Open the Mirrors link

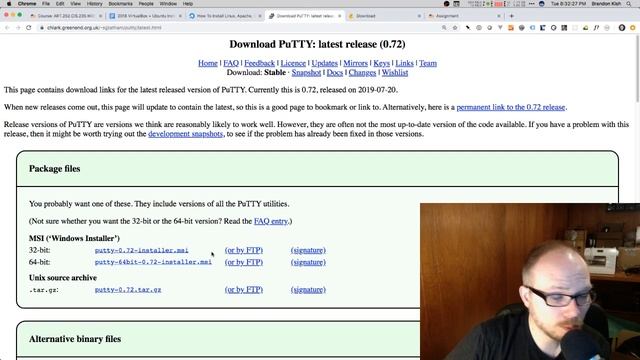tap(356, 63)
